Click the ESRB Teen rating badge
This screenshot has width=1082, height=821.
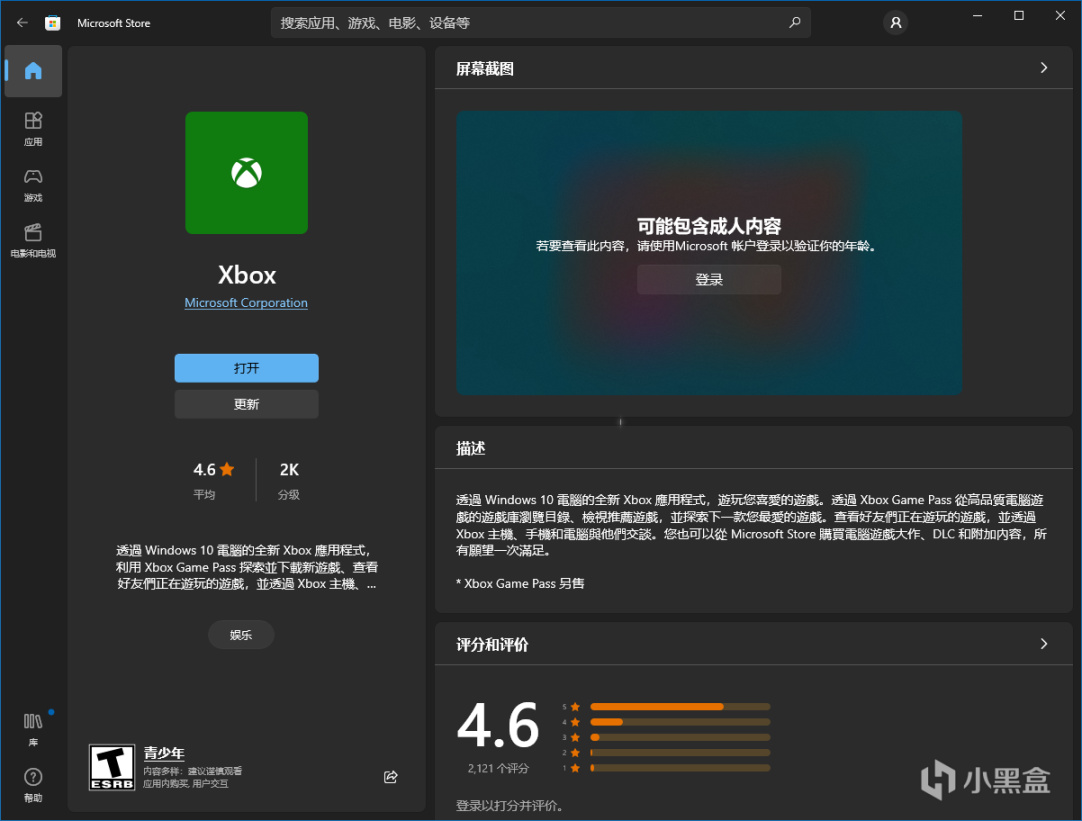(112, 766)
